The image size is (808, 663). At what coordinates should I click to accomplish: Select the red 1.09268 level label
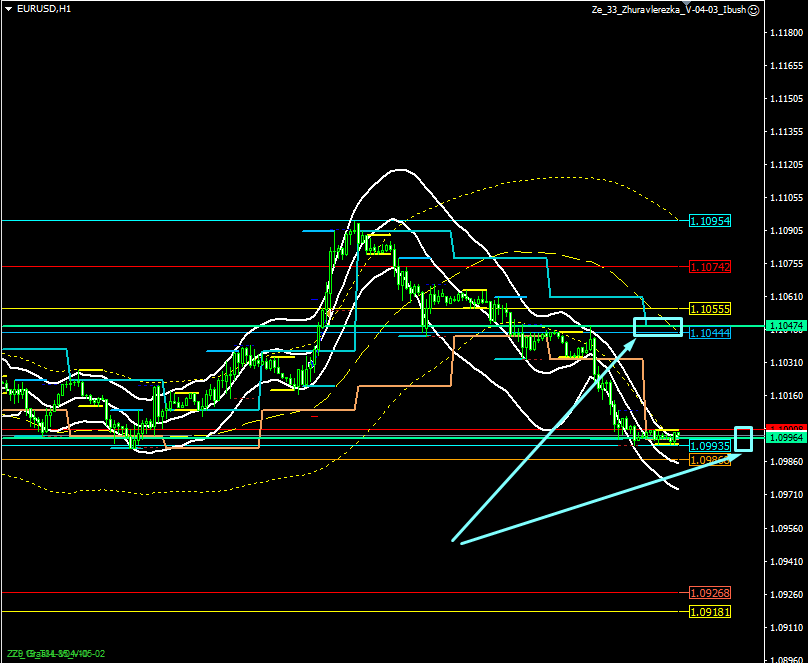point(710,593)
